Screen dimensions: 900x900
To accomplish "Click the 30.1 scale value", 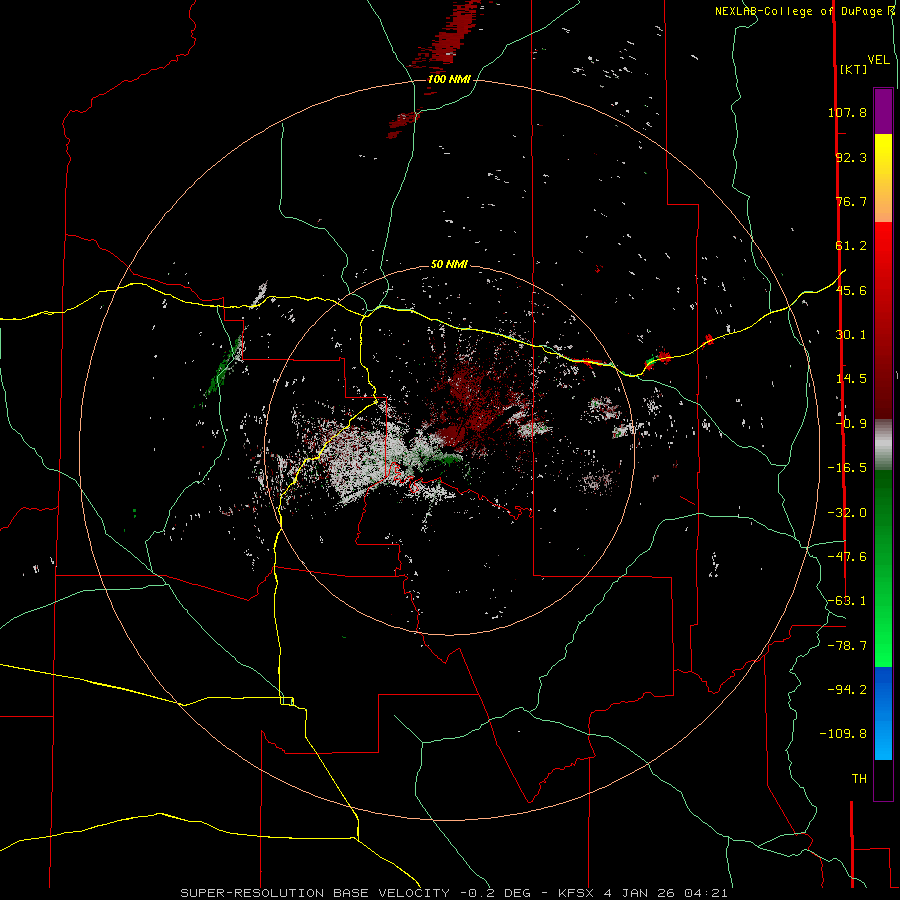I will pyautogui.click(x=851, y=335).
